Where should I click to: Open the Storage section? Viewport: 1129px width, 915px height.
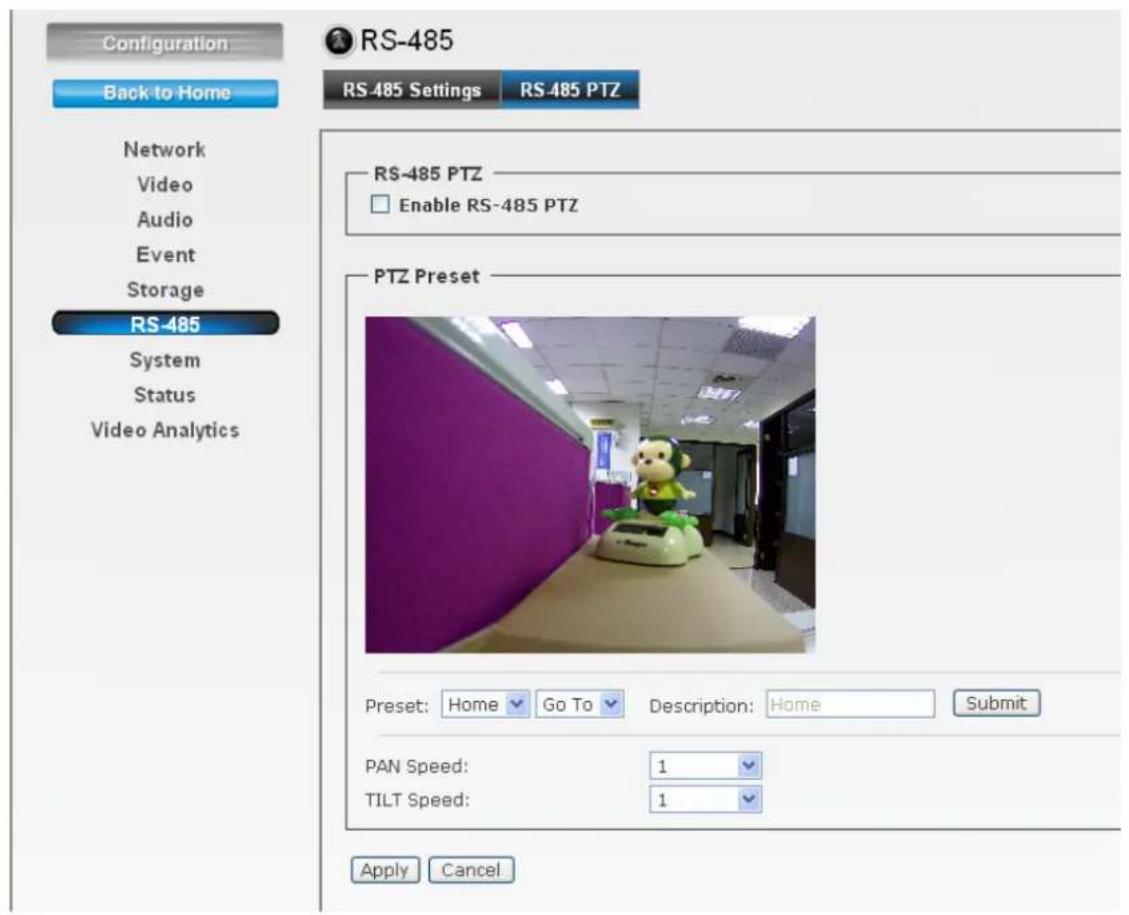click(x=165, y=290)
